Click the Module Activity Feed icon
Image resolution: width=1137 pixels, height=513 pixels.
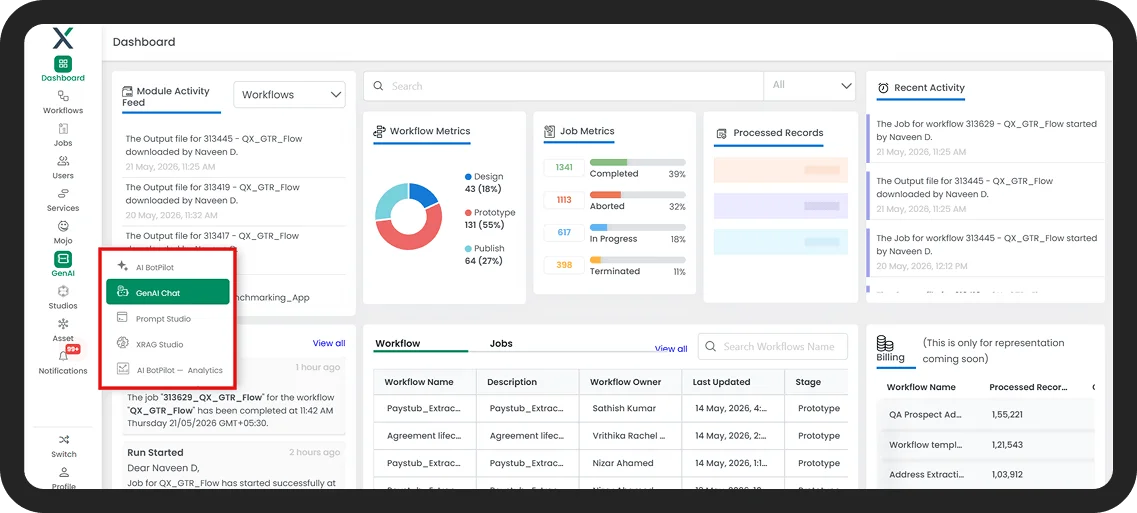click(128, 91)
